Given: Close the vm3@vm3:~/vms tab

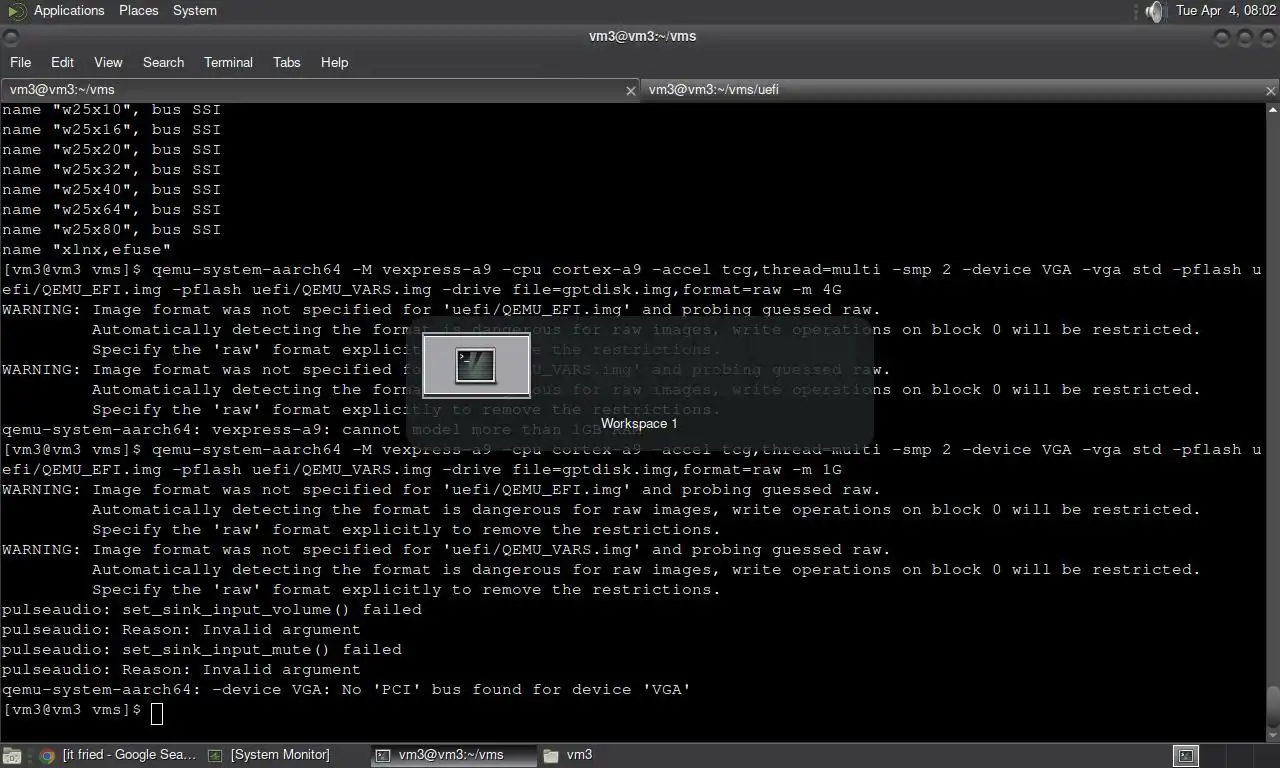Looking at the screenshot, I should pyautogui.click(x=631, y=91).
